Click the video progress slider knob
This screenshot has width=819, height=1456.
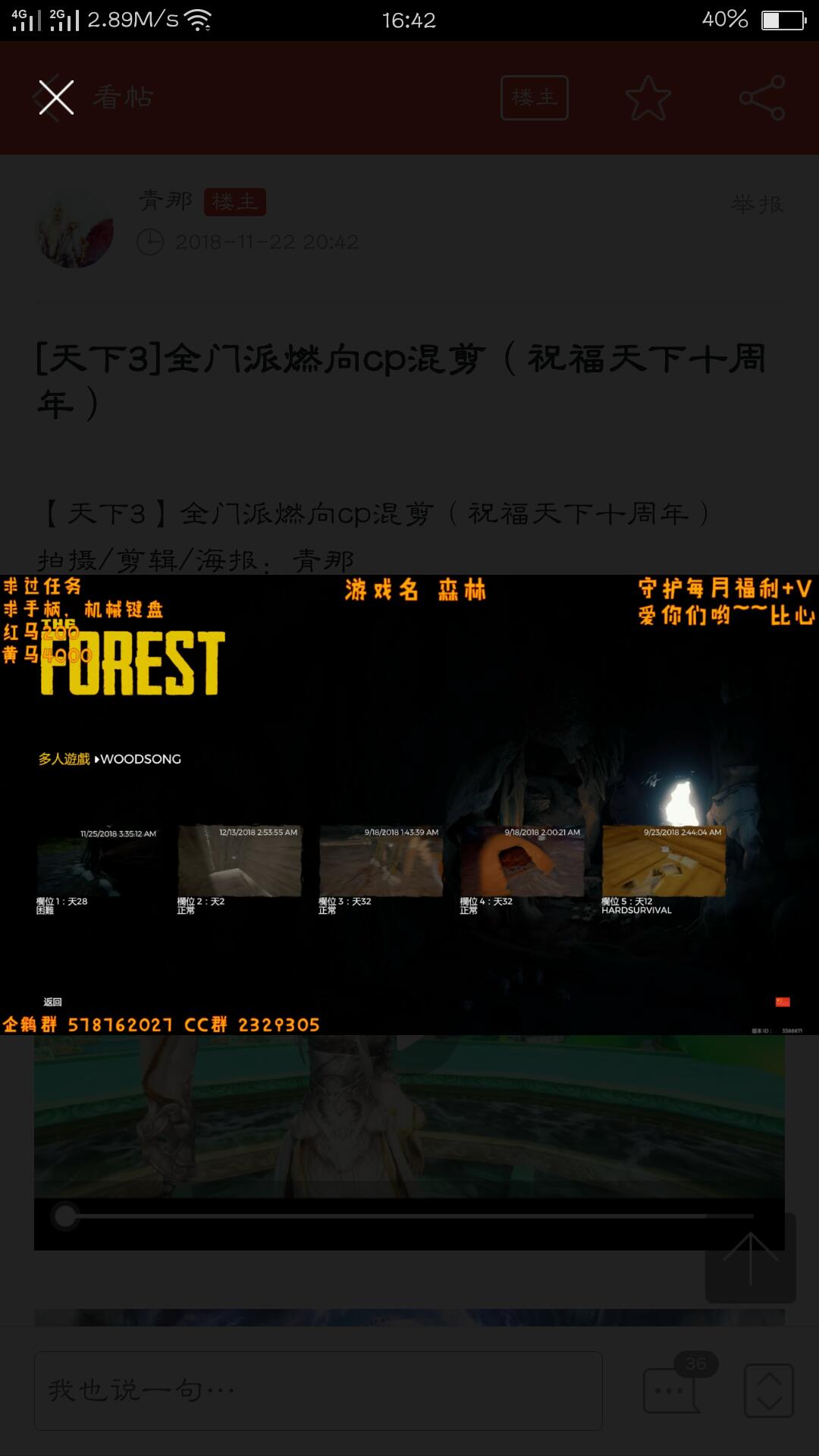point(65,1216)
